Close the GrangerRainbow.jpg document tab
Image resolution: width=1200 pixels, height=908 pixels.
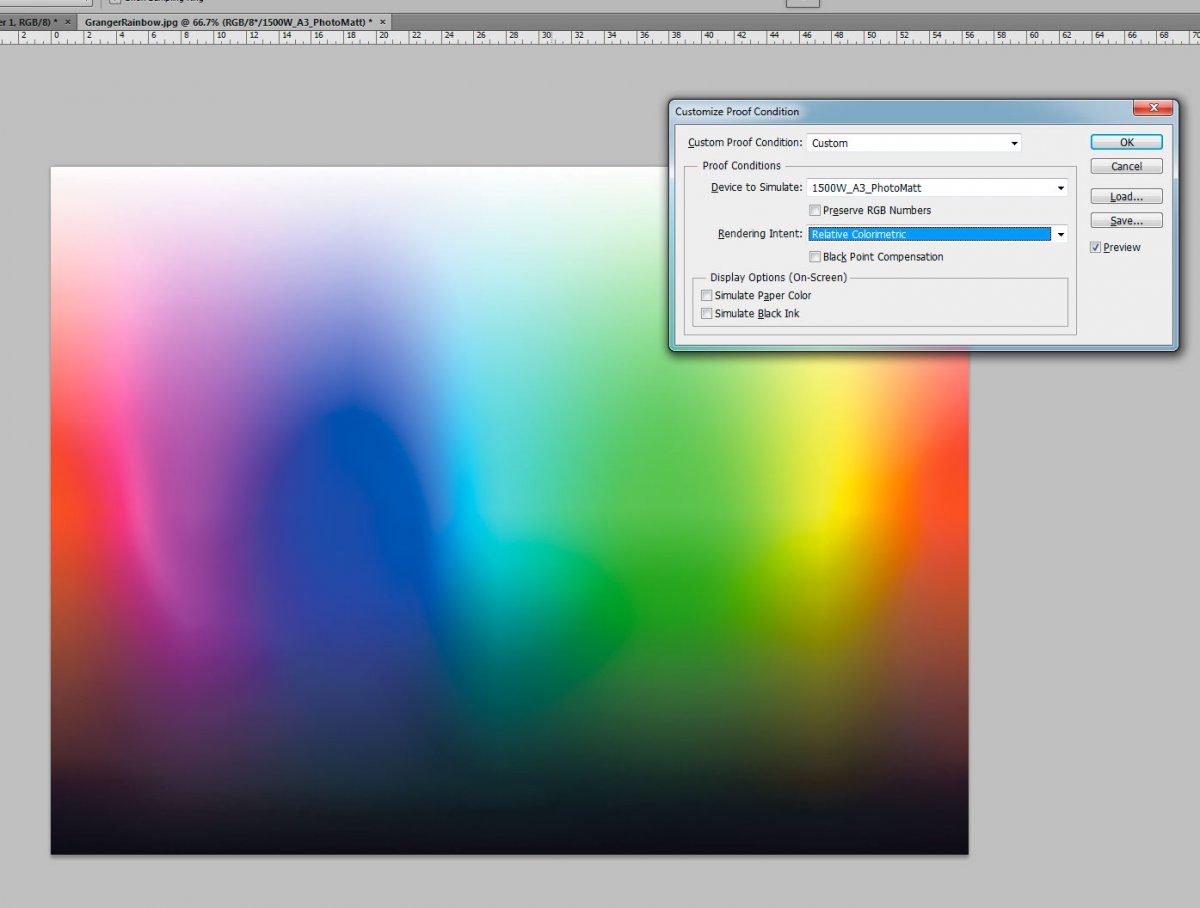click(384, 21)
